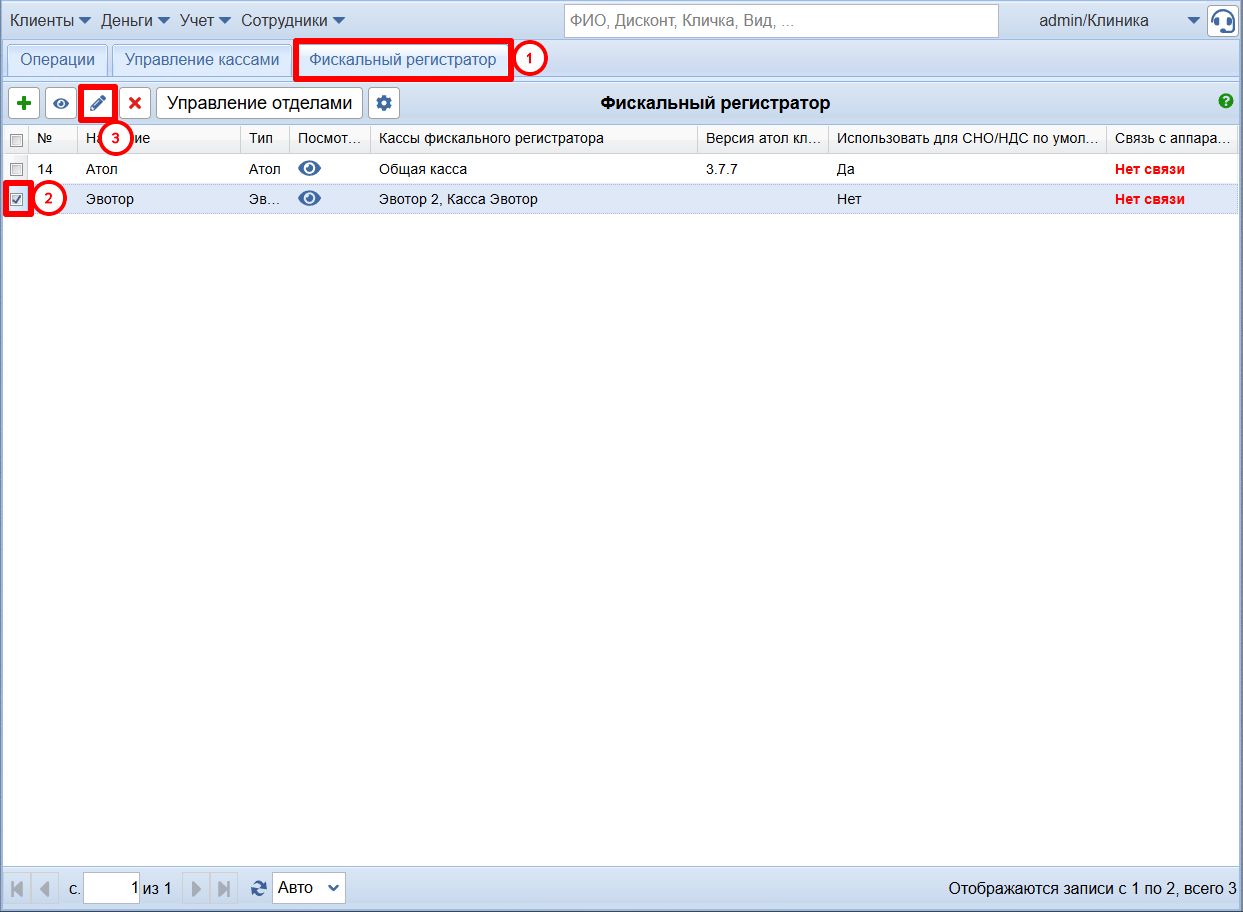
Task: Toggle the select-all header checkbox
Action: coord(17,140)
